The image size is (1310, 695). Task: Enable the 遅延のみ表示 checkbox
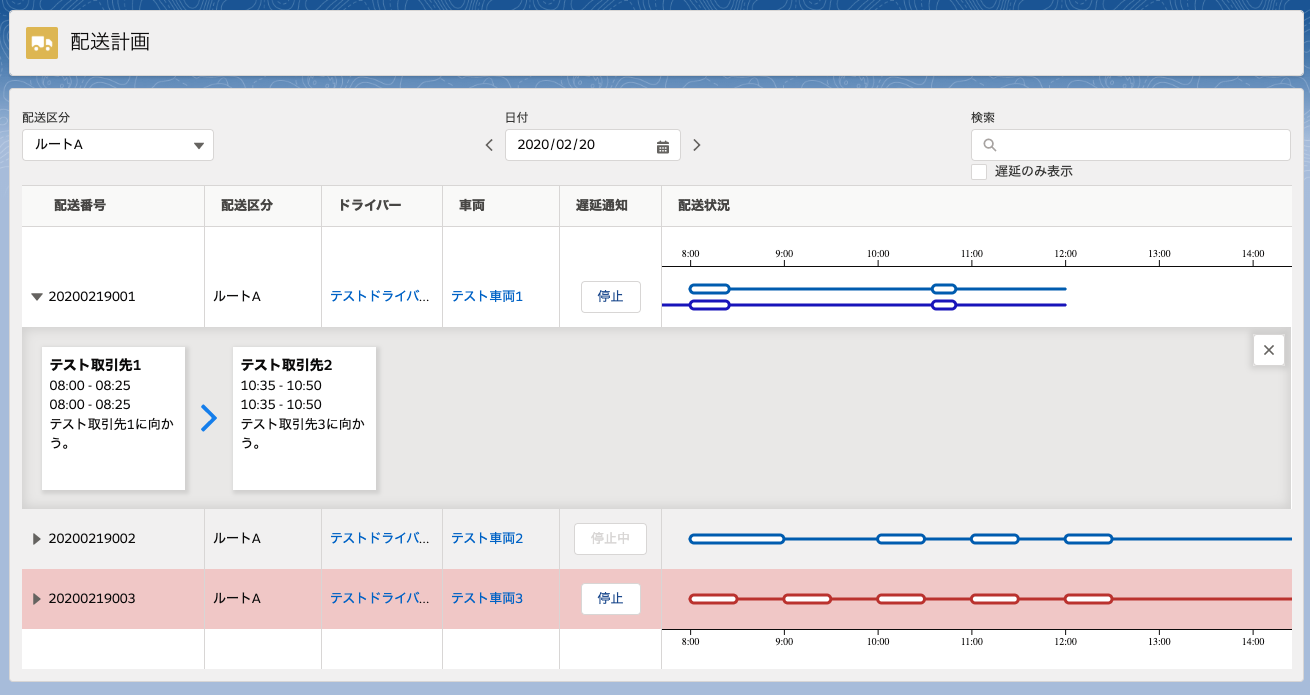979,172
